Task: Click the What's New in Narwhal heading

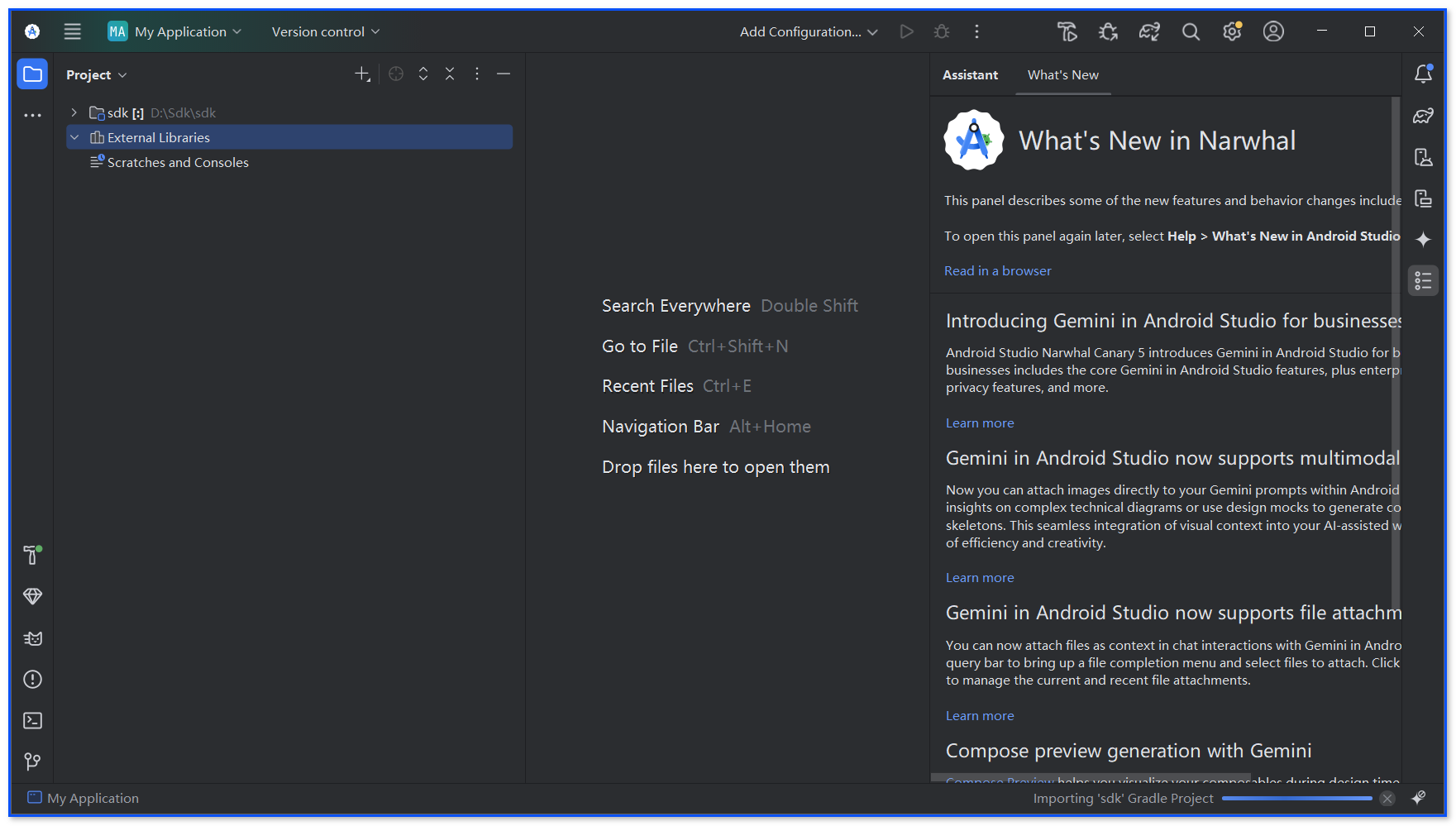Action: (1157, 141)
